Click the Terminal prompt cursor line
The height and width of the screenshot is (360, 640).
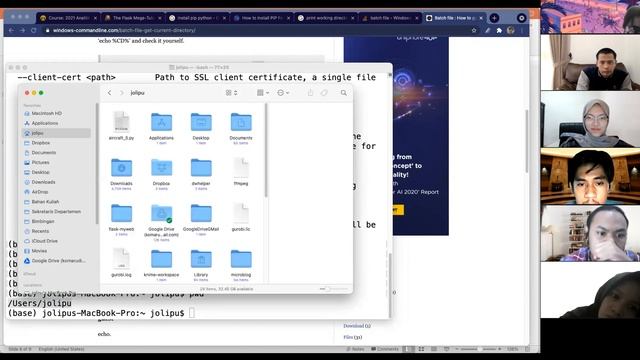point(100,313)
